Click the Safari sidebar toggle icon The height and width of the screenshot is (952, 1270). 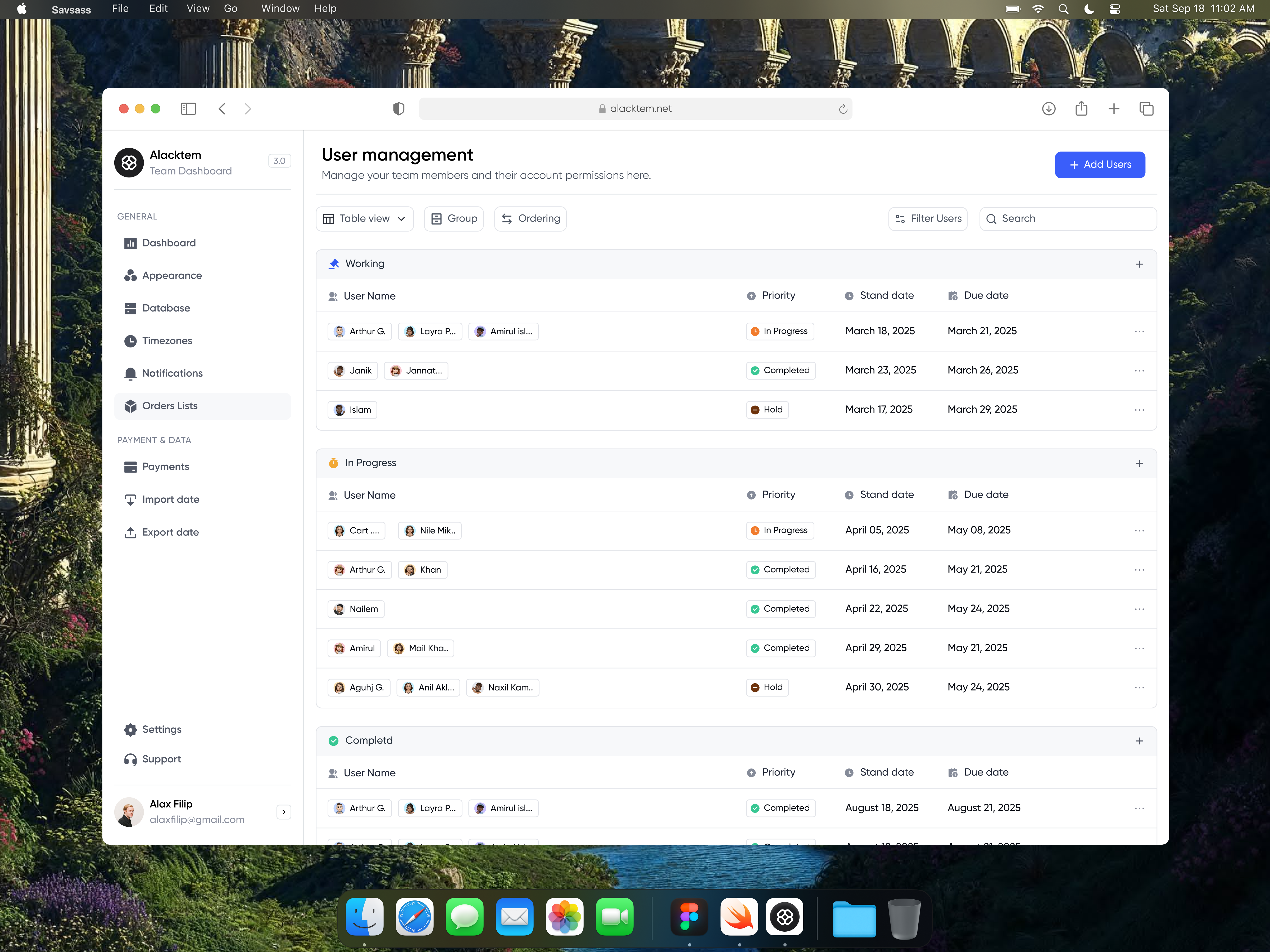[188, 108]
